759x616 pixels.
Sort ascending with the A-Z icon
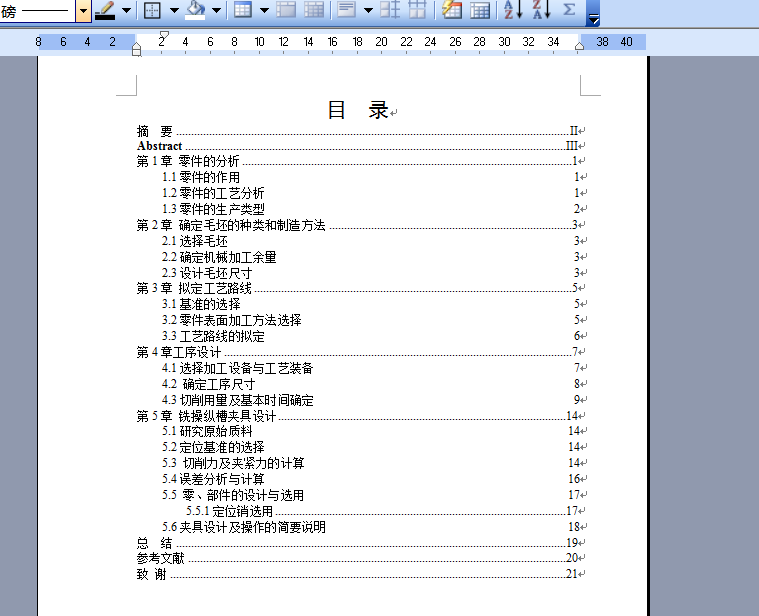513,10
